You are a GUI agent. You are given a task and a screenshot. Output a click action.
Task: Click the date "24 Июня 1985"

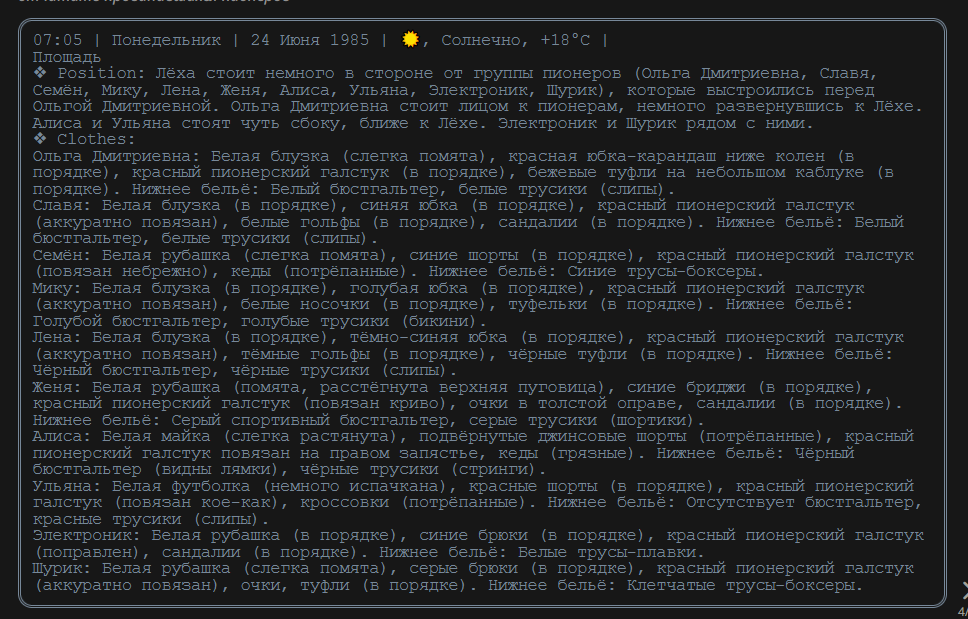tap(310, 40)
